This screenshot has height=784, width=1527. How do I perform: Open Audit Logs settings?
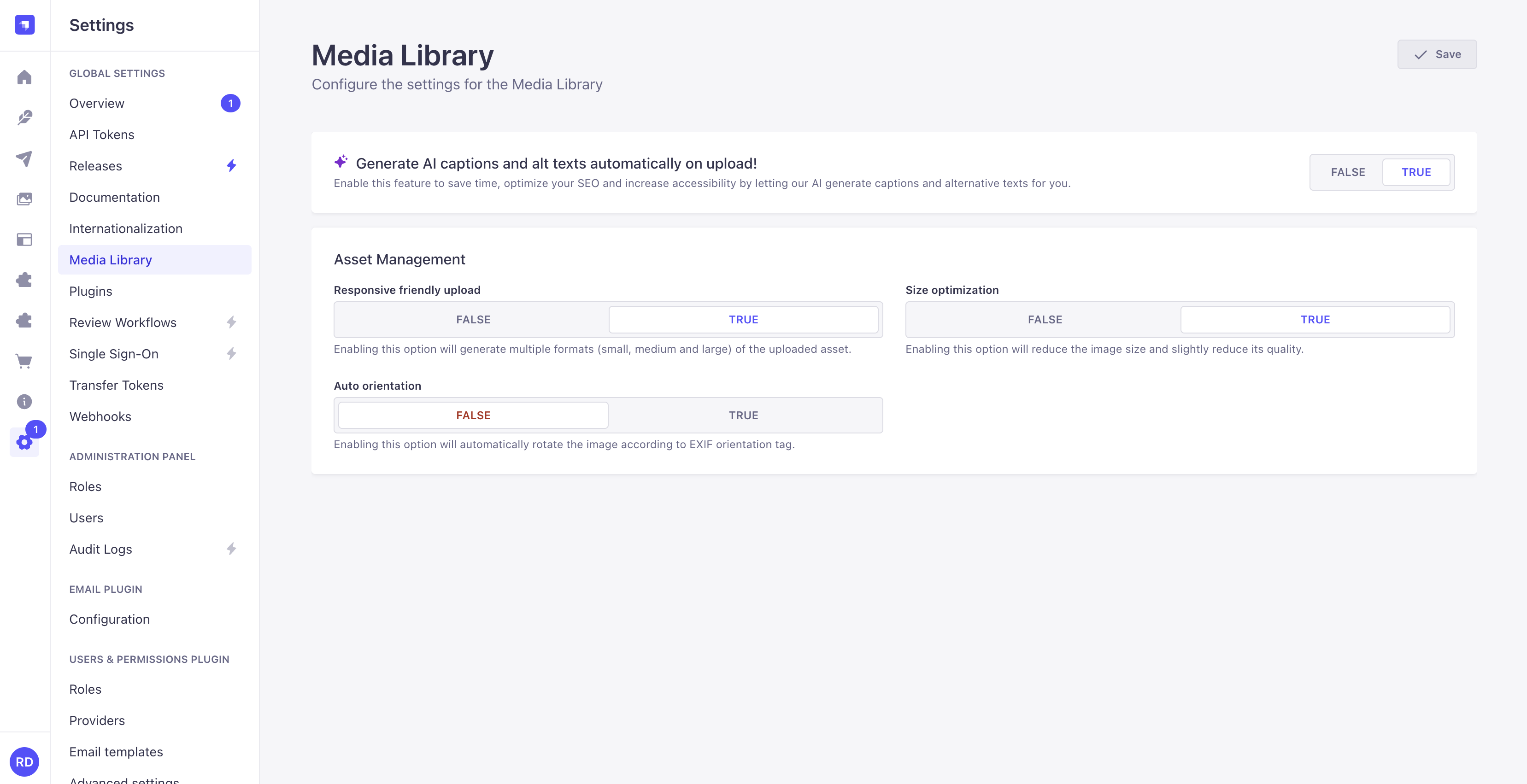point(101,549)
